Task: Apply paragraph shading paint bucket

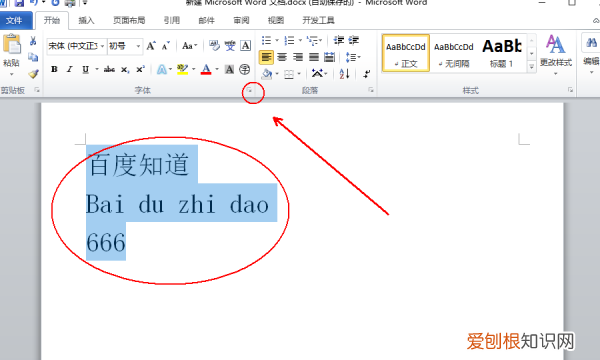Action: 266,73
